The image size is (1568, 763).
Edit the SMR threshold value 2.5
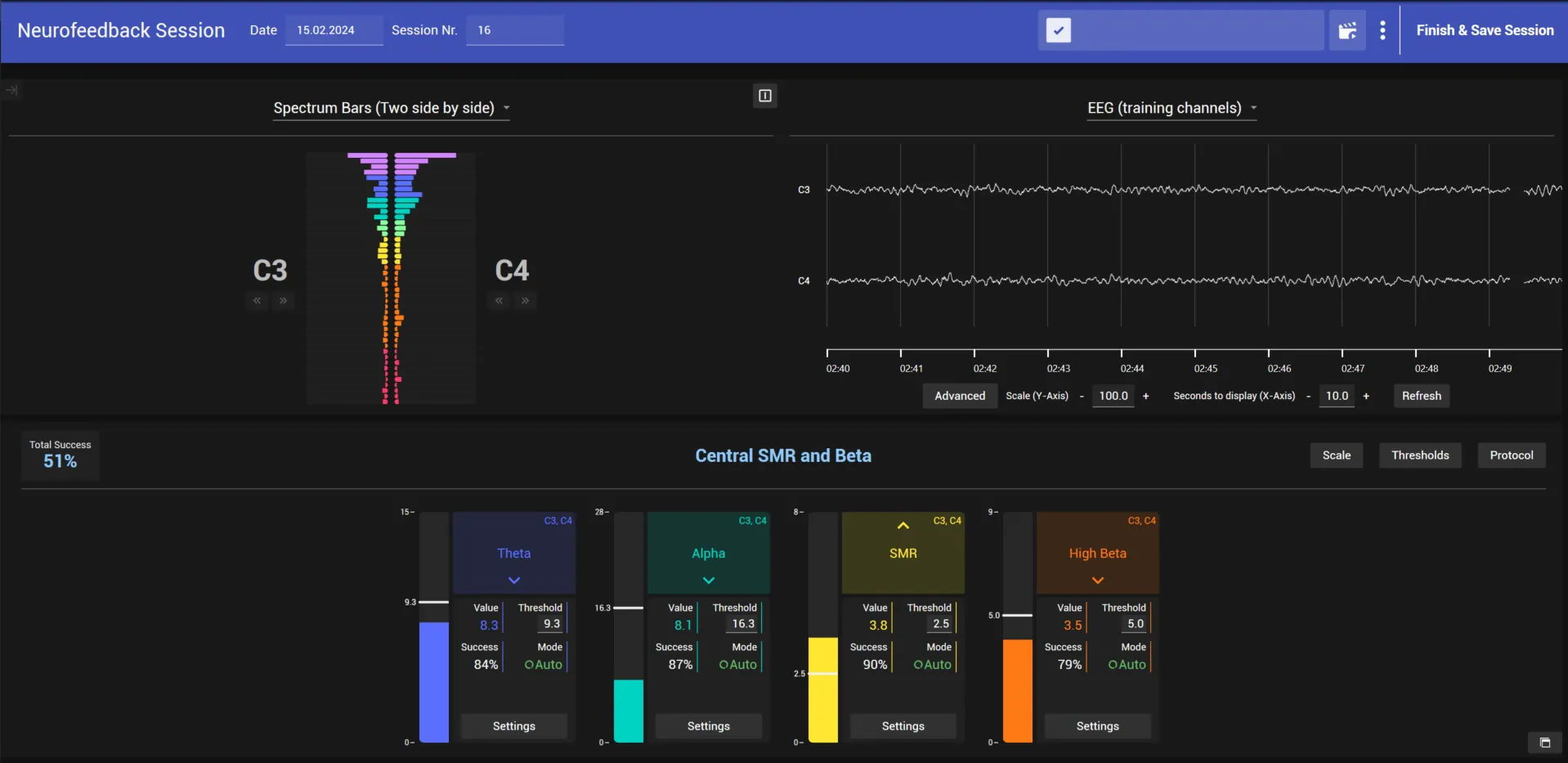941,624
